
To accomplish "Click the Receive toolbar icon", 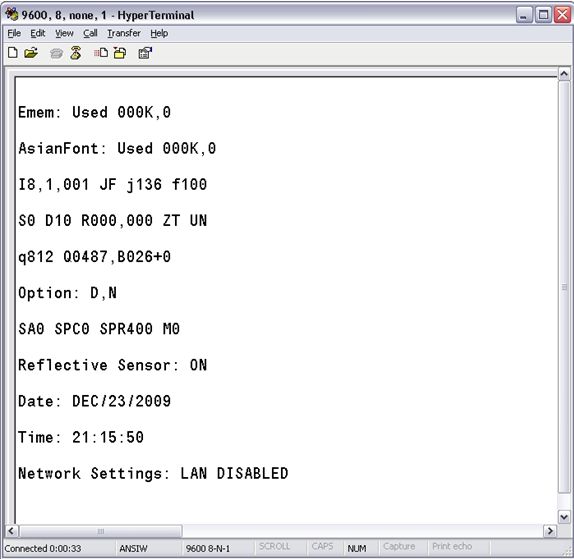I will click(120, 53).
